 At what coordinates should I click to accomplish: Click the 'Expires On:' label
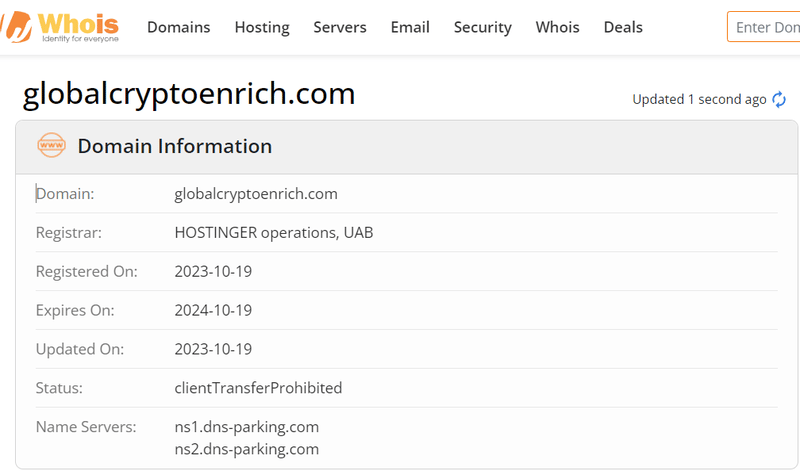point(75,310)
